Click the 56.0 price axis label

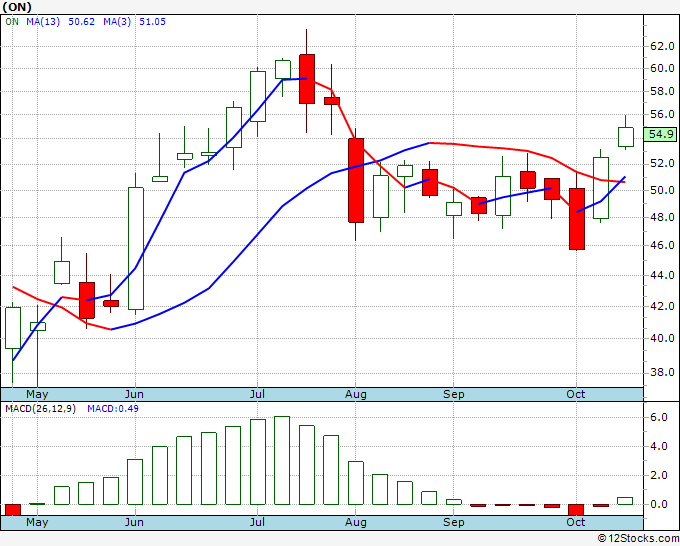(662, 114)
